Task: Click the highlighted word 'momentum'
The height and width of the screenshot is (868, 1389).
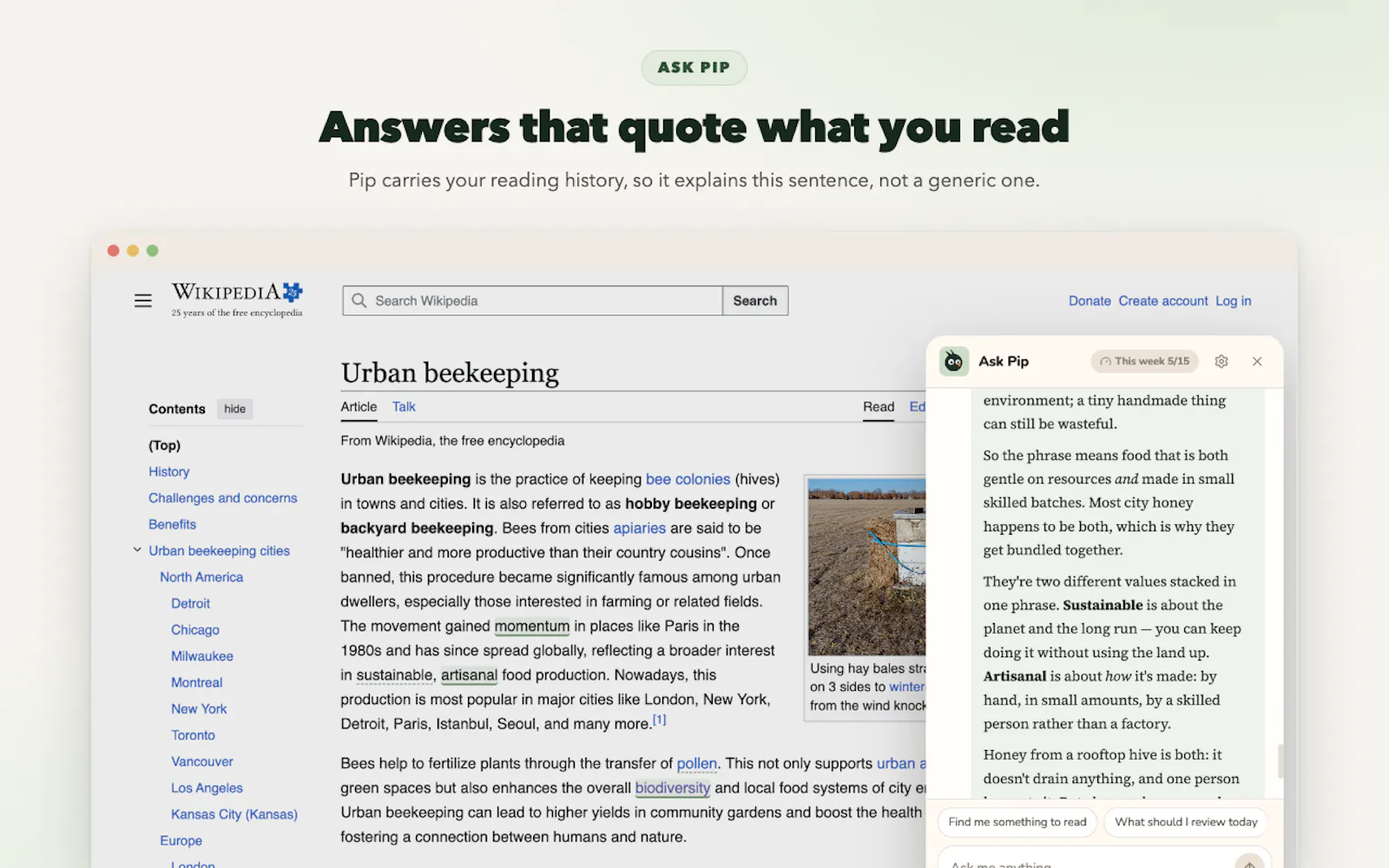Action: 532,626
